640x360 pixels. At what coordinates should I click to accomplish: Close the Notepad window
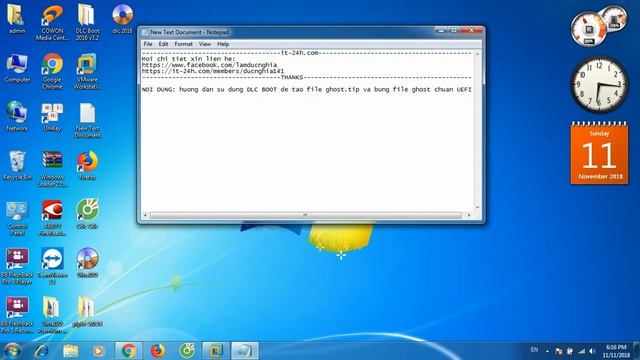(x=471, y=31)
